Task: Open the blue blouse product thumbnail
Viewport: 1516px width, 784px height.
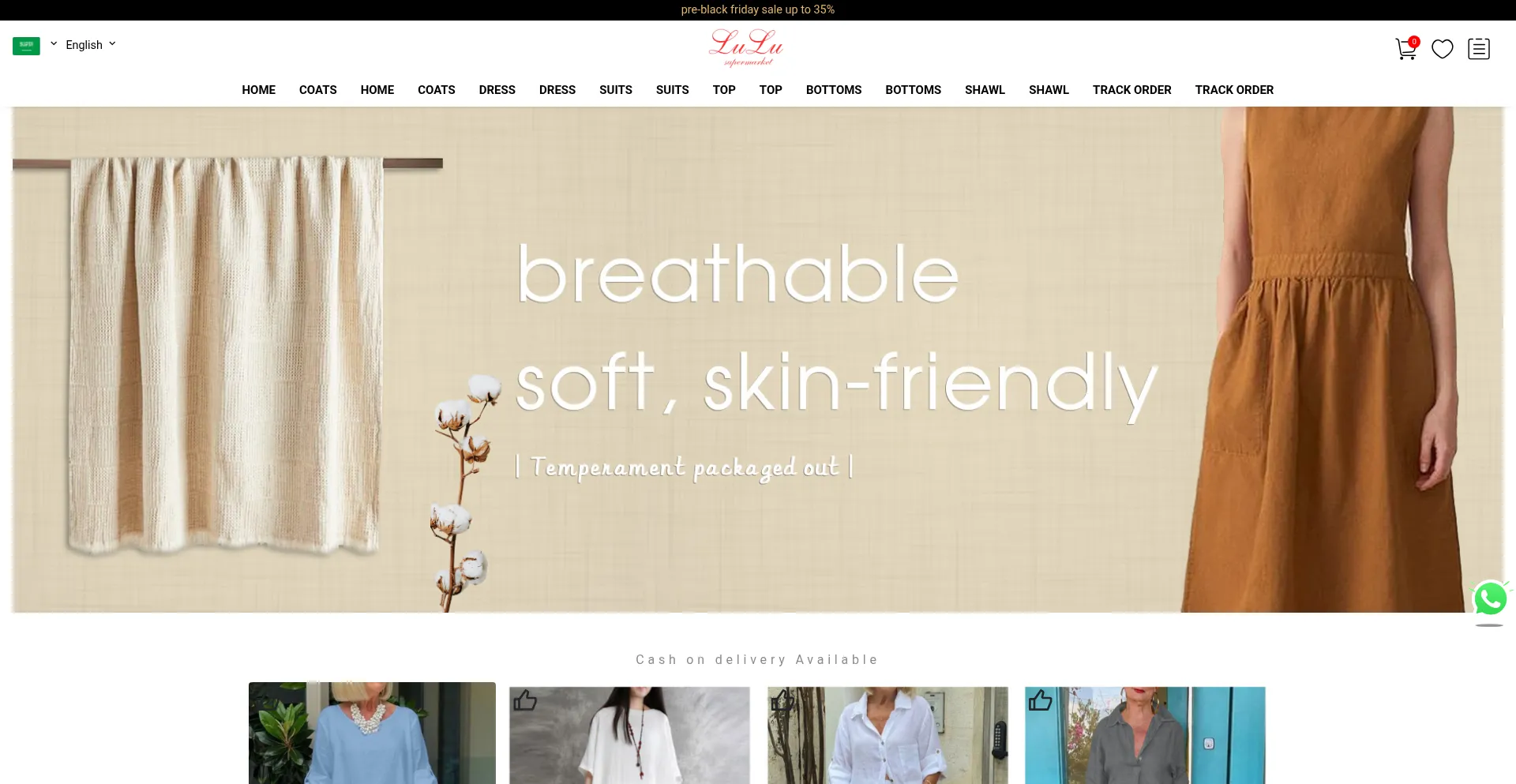Action: (372, 733)
